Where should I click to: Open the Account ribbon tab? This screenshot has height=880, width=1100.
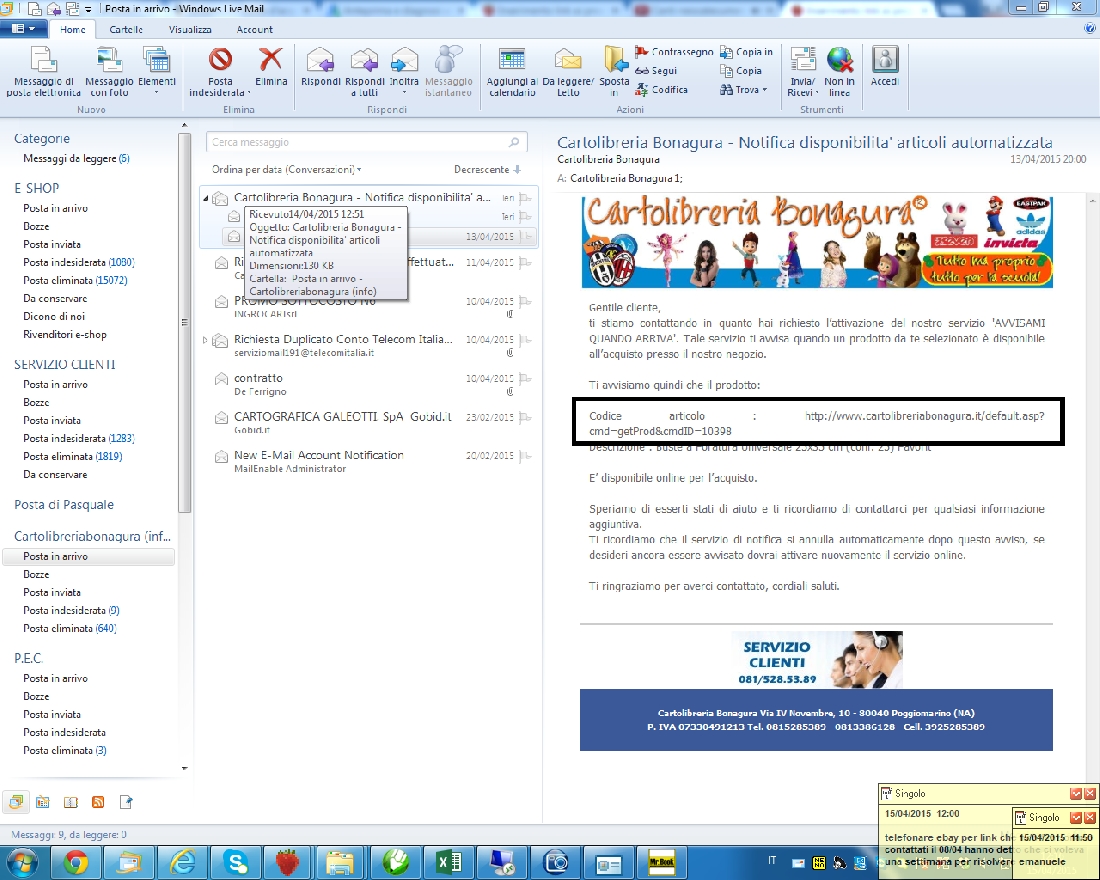[255, 29]
